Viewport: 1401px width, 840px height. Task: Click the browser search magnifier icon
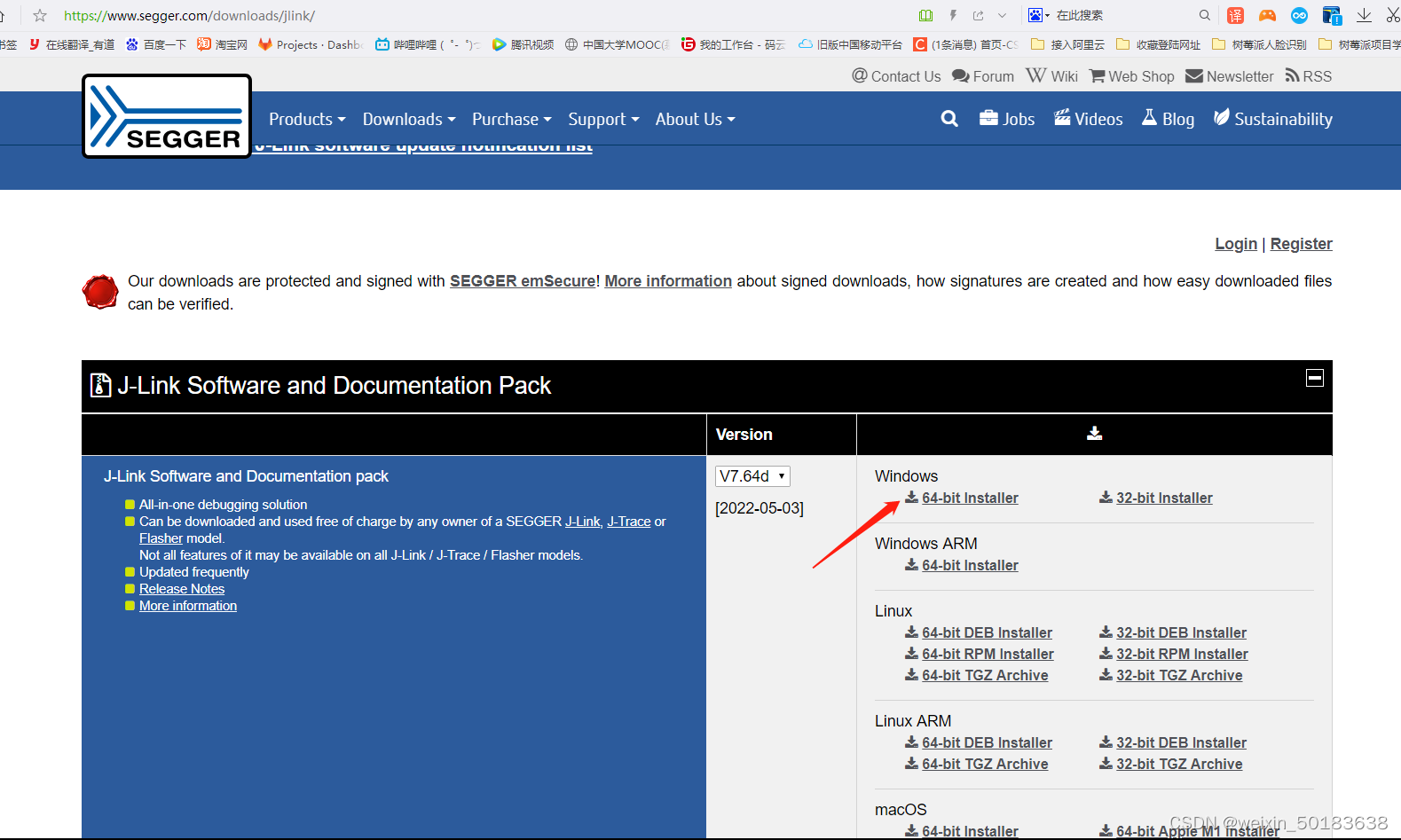[1204, 15]
